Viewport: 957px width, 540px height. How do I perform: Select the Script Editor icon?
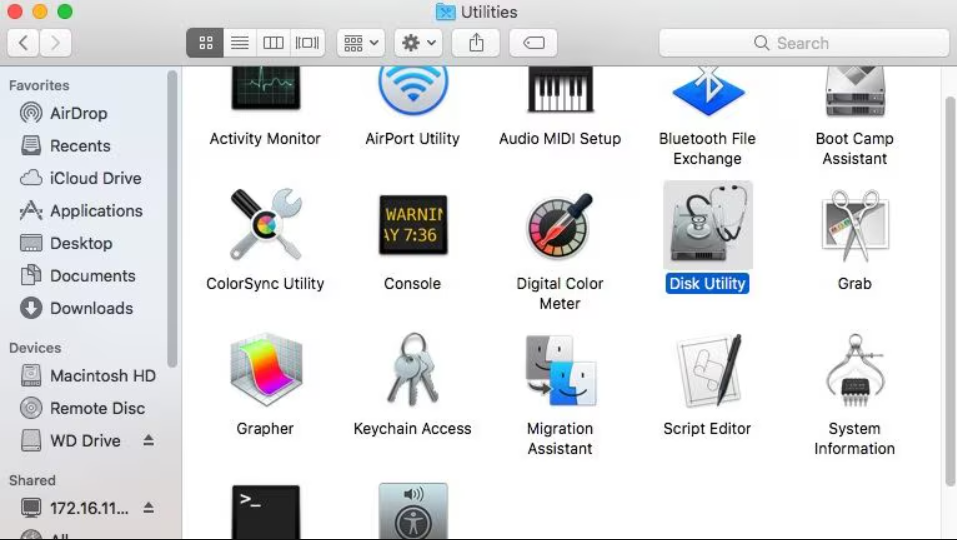point(708,370)
